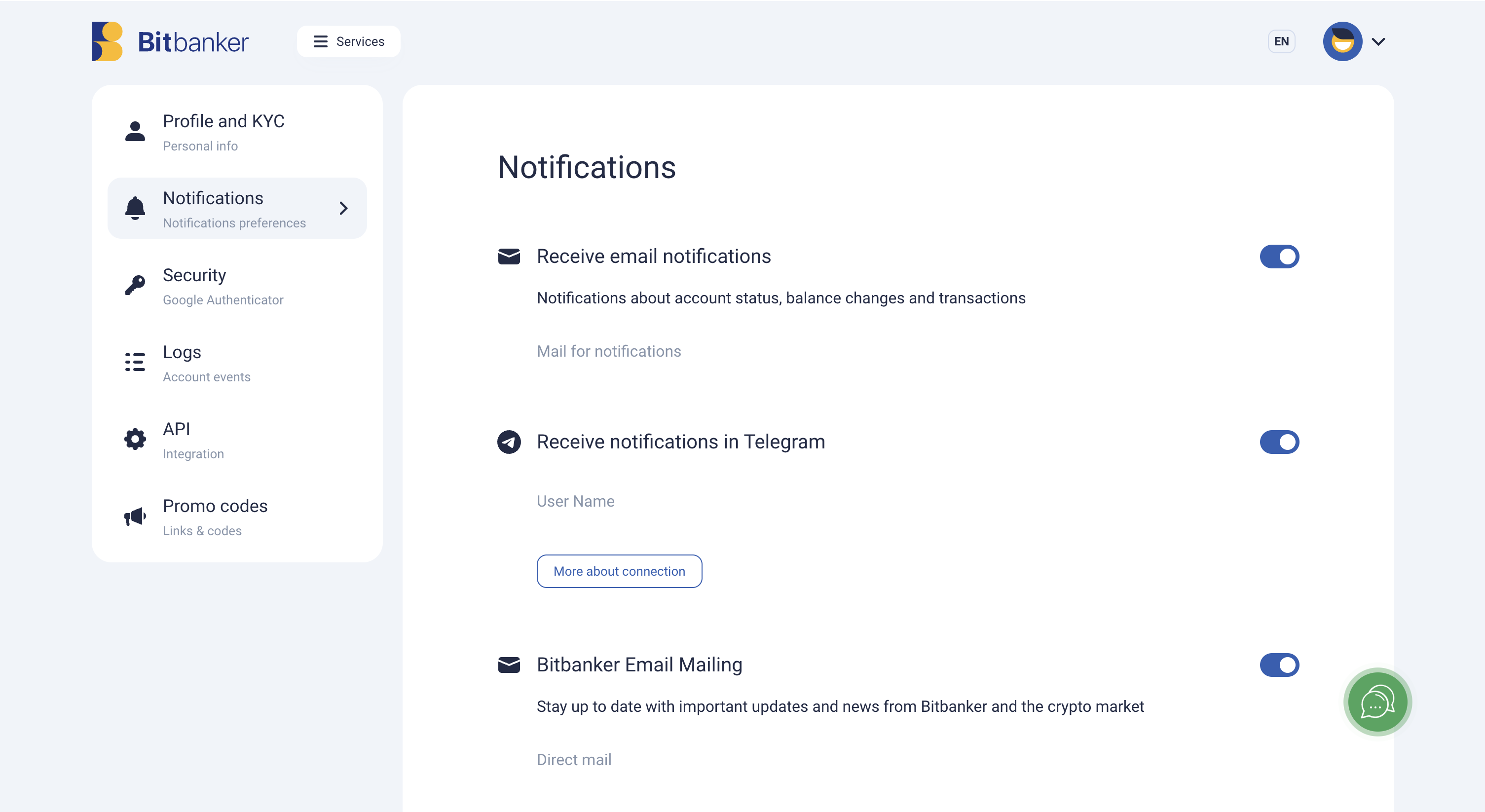Disable Receive email notifications toggle
This screenshot has height=812, width=1485.
(1279, 257)
